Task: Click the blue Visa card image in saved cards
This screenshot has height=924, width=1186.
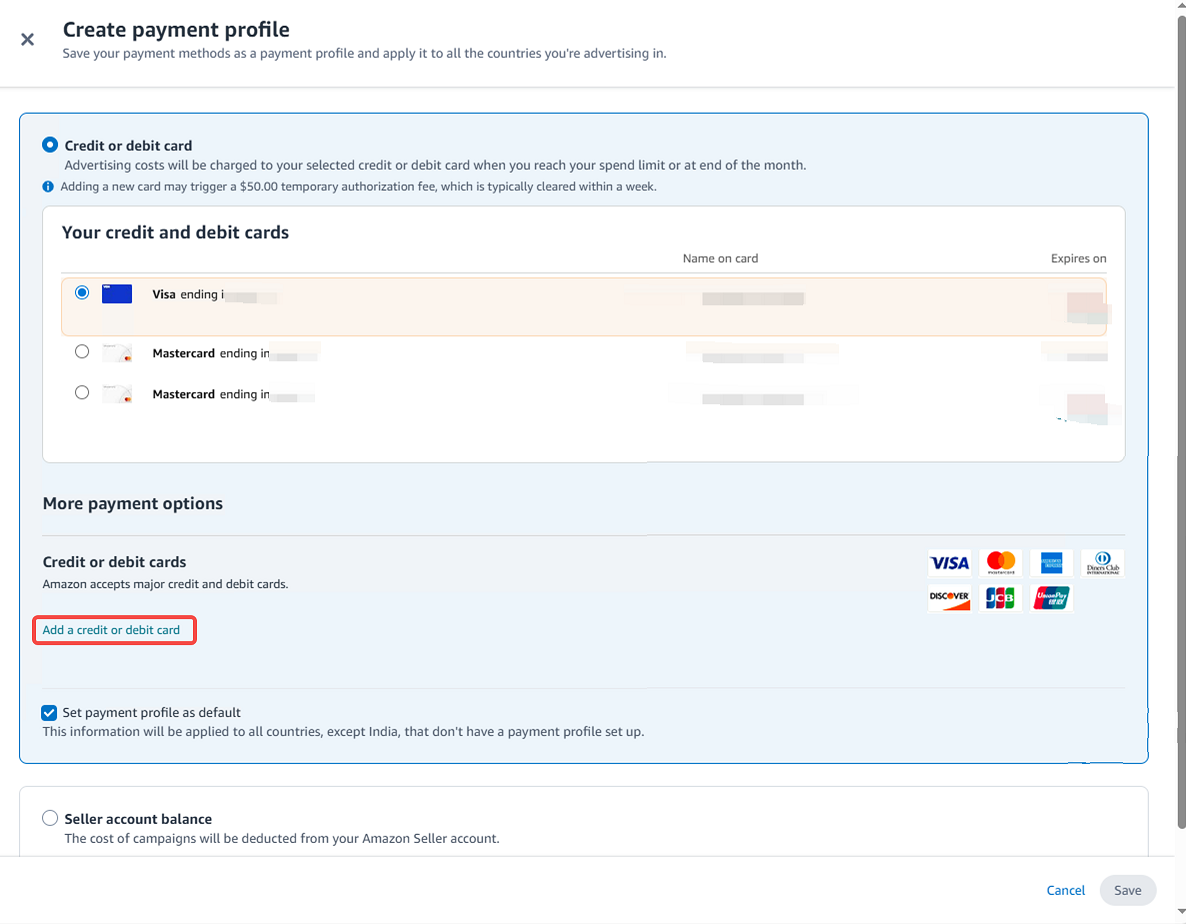Action: [117, 294]
